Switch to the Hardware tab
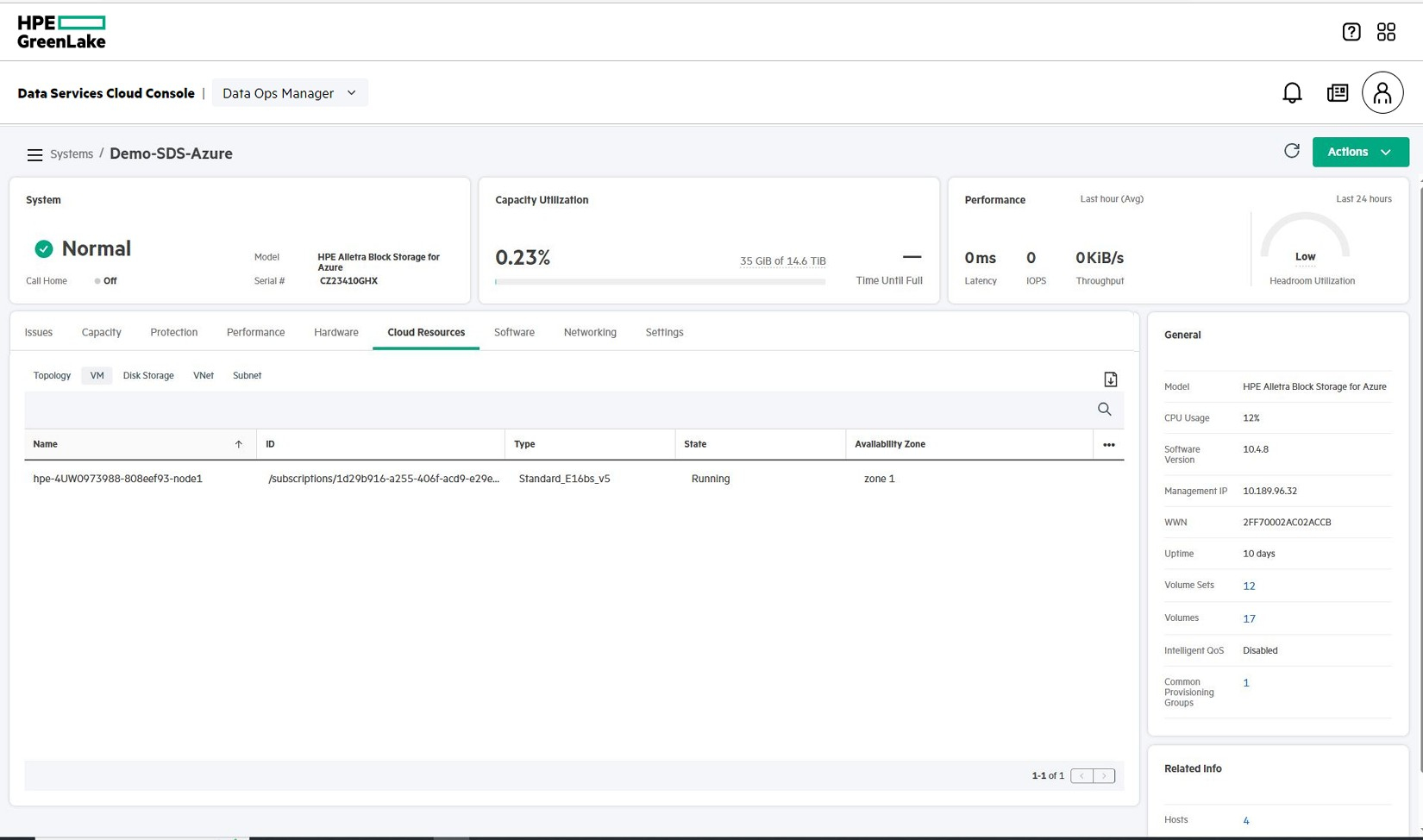Viewport: 1423px width, 840px height. click(336, 332)
